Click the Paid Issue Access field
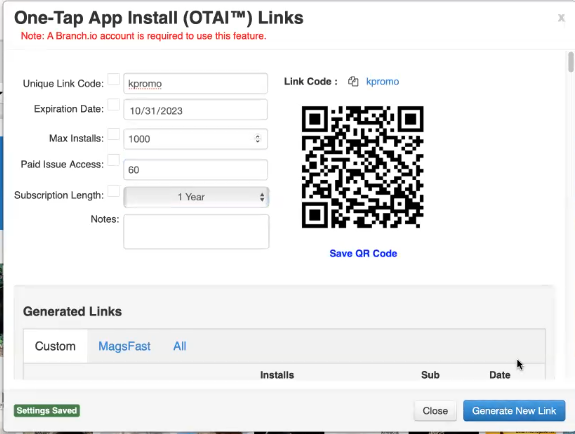The width and height of the screenshot is (575, 434). point(195,169)
